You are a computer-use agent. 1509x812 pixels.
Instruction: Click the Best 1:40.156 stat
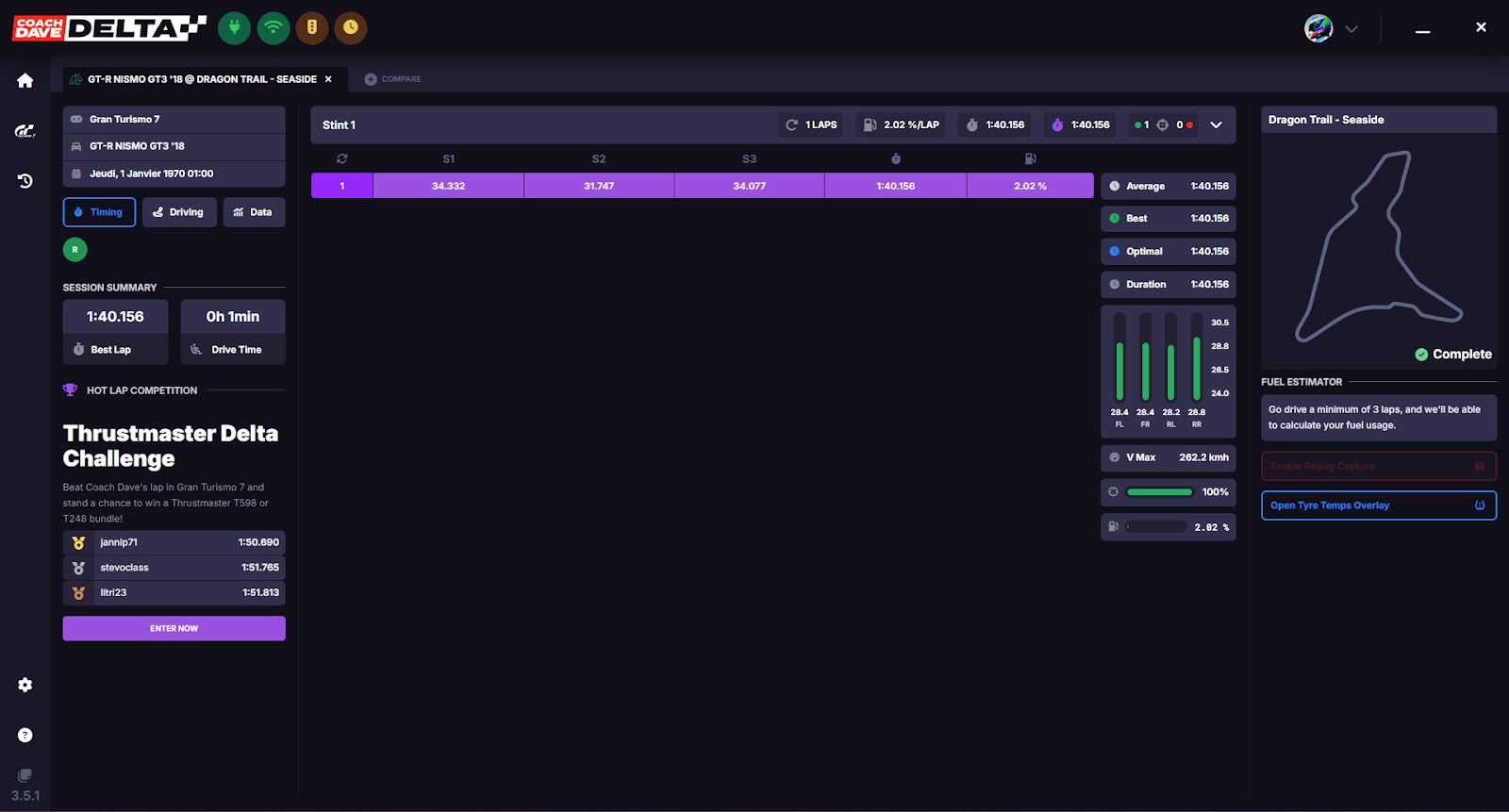pos(1169,218)
